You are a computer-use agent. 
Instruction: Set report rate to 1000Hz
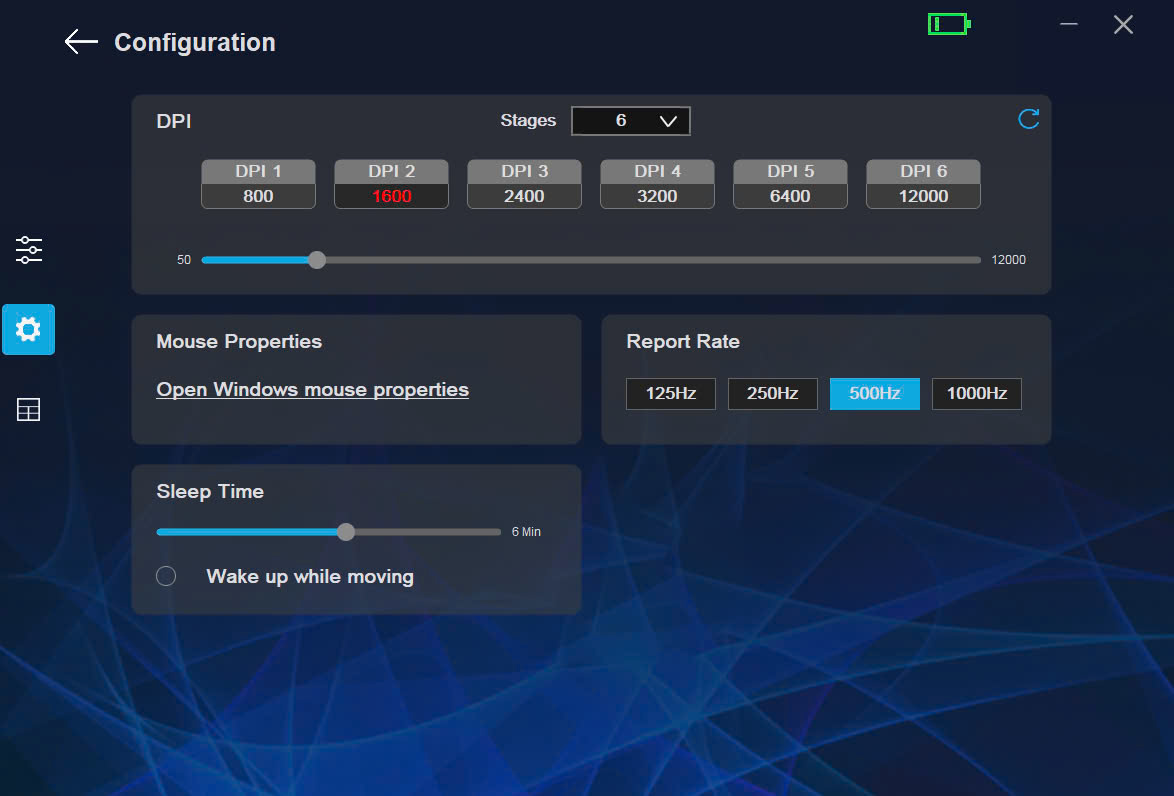(976, 394)
